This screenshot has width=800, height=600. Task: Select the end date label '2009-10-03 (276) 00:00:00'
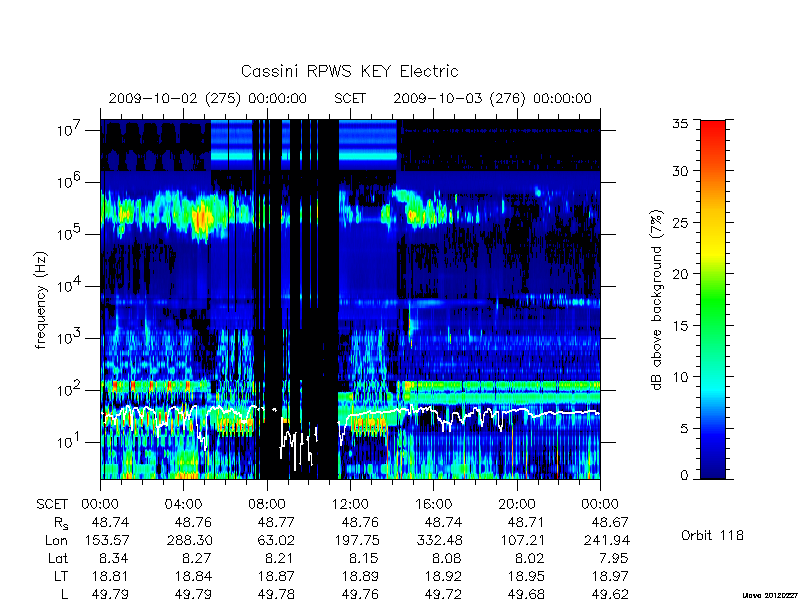coord(492,98)
